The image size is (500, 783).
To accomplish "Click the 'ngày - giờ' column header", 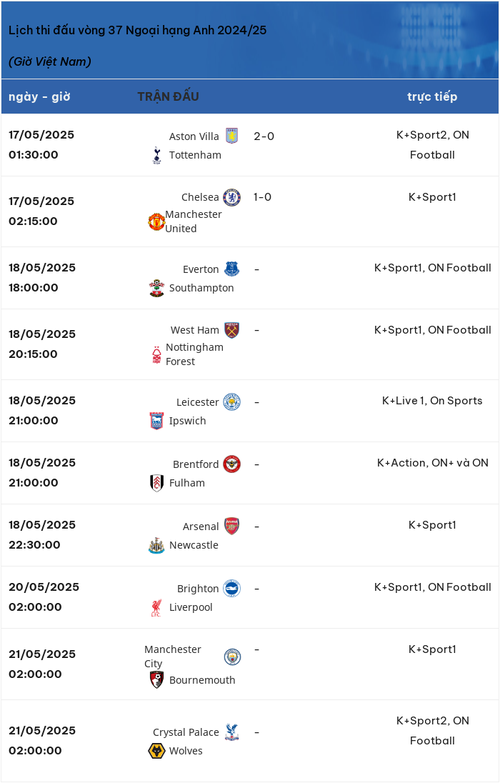I will (39, 96).
